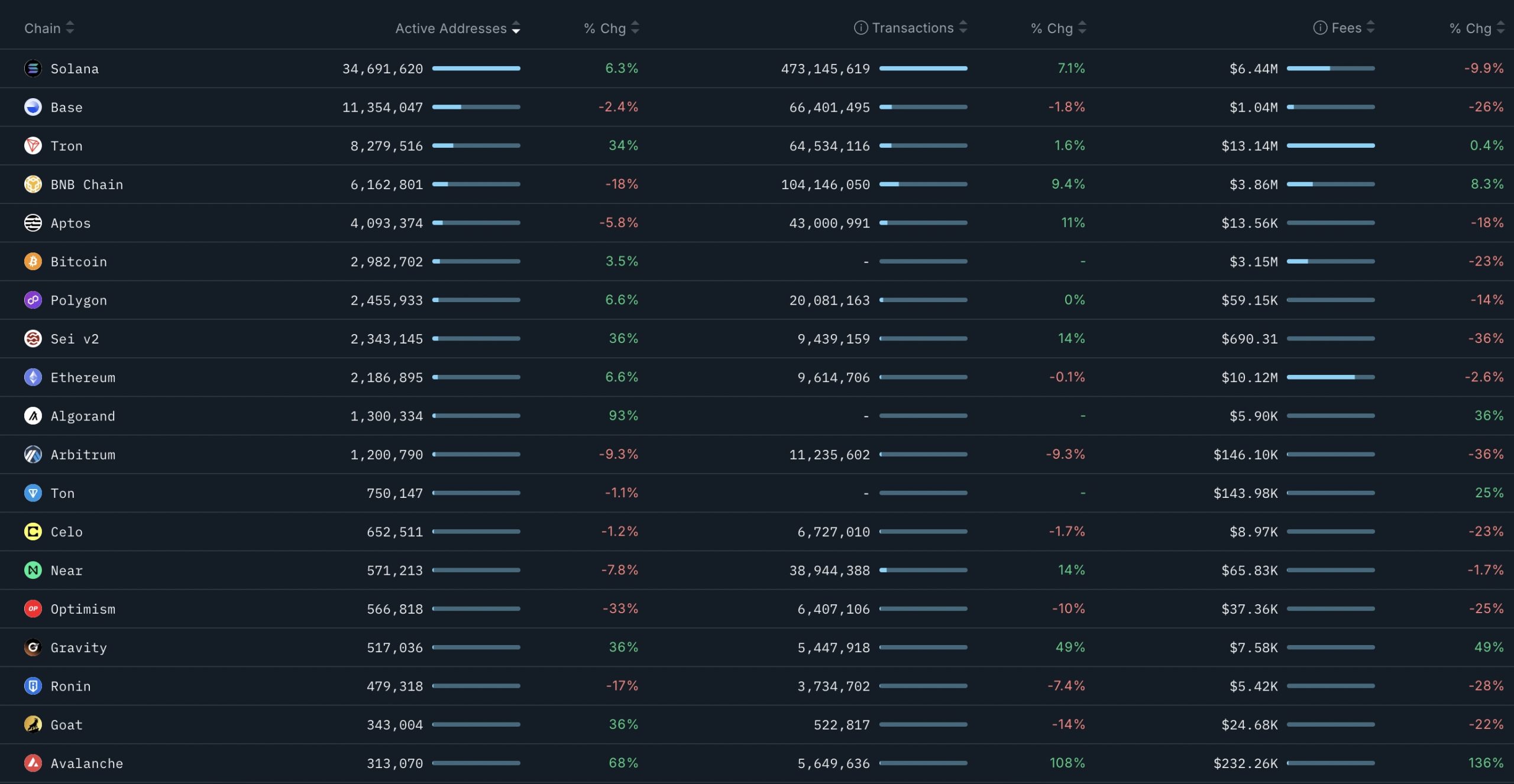1514x784 pixels.
Task: Click the Polygon logo icon
Action: pyautogui.click(x=33, y=300)
